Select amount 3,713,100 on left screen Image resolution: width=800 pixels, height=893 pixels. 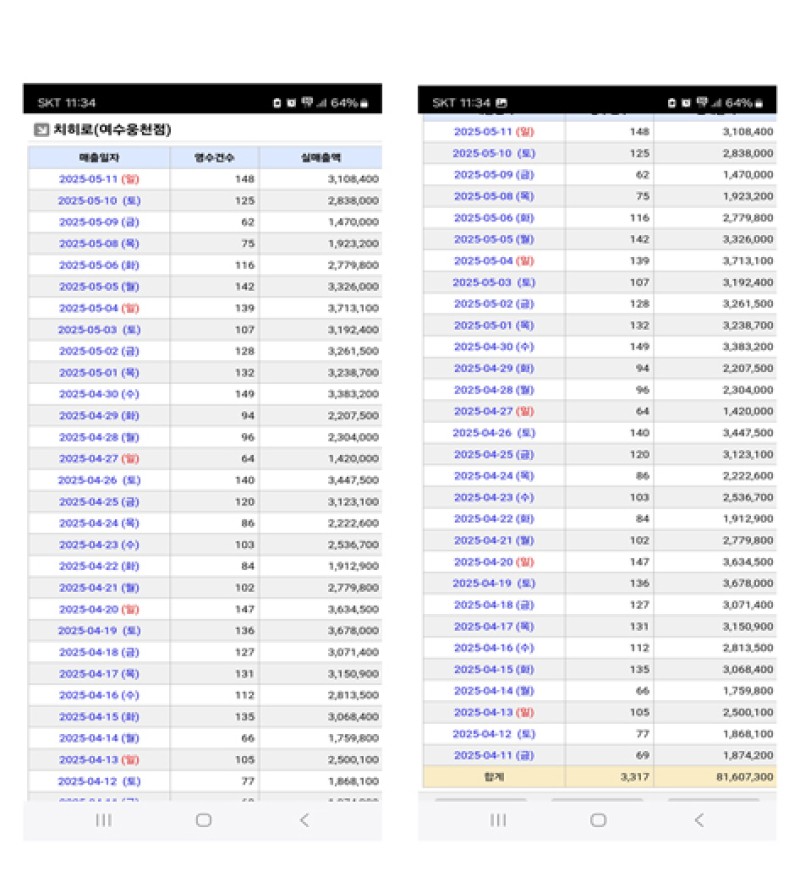(353, 308)
